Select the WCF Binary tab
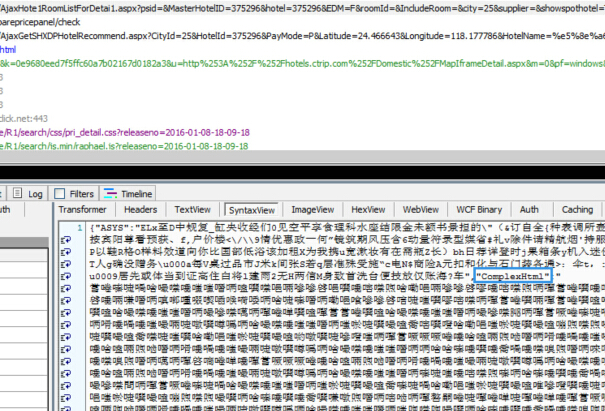The width and height of the screenshot is (605, 411). coord(479,210)
